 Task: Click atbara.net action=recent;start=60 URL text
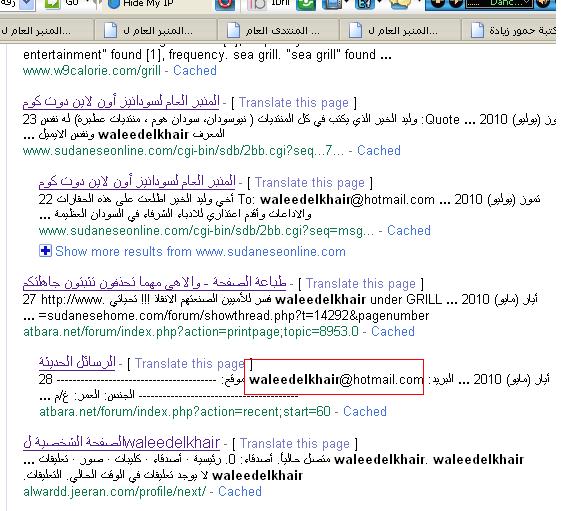click(185, 412)
